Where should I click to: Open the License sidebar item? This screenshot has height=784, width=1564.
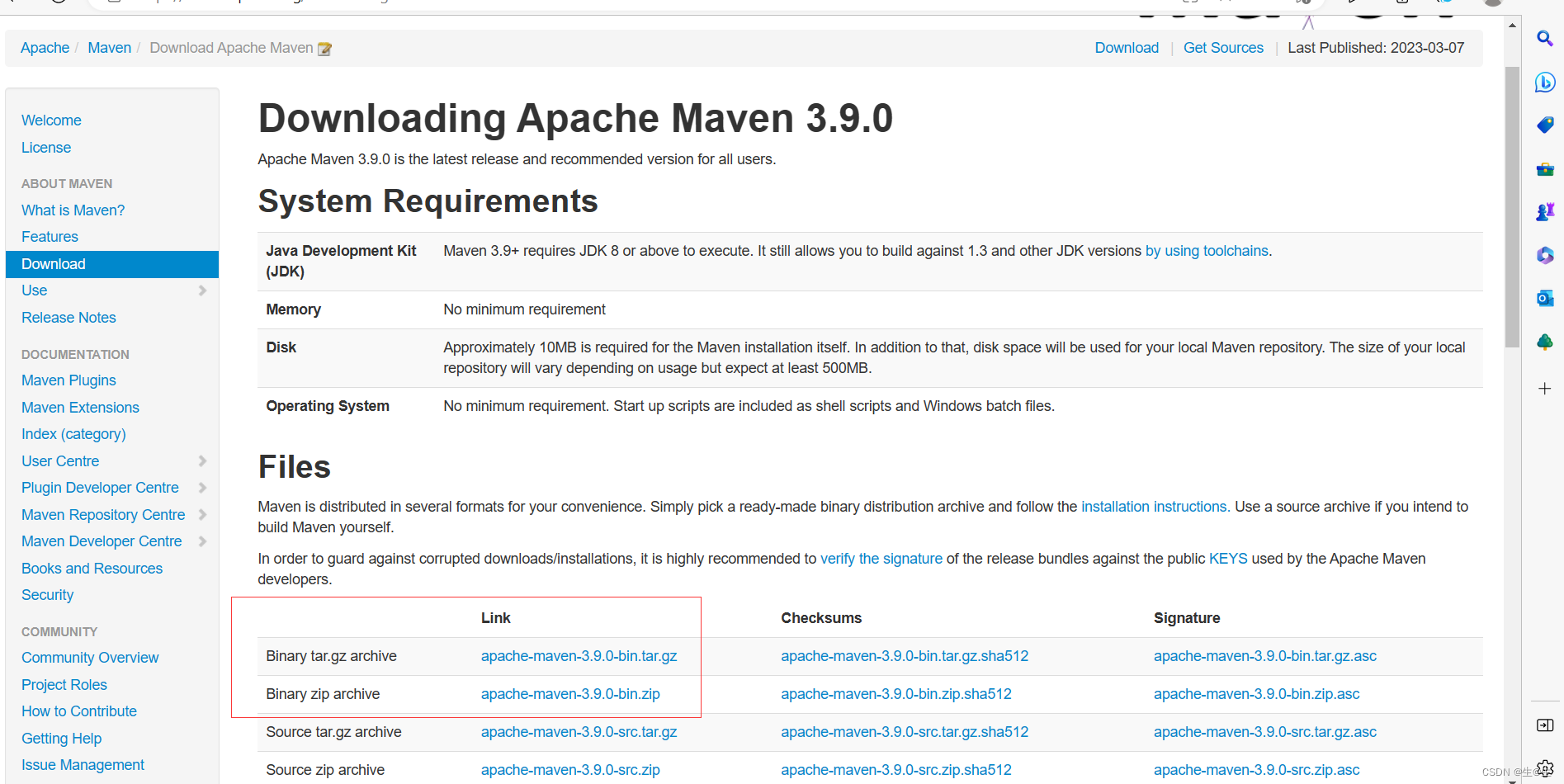point(46,148)
